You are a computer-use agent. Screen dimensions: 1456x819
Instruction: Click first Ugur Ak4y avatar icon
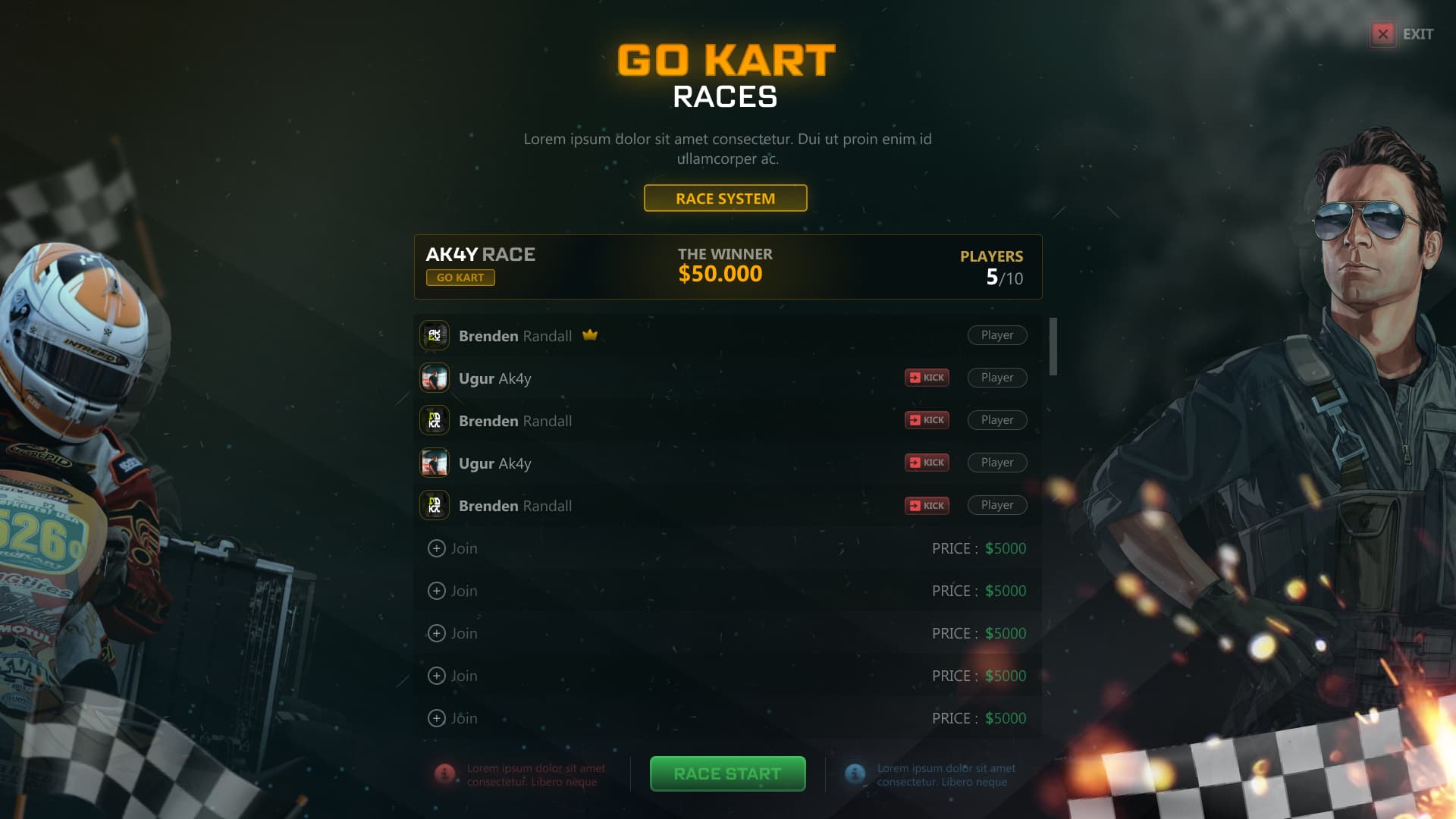tap(435, 378)
